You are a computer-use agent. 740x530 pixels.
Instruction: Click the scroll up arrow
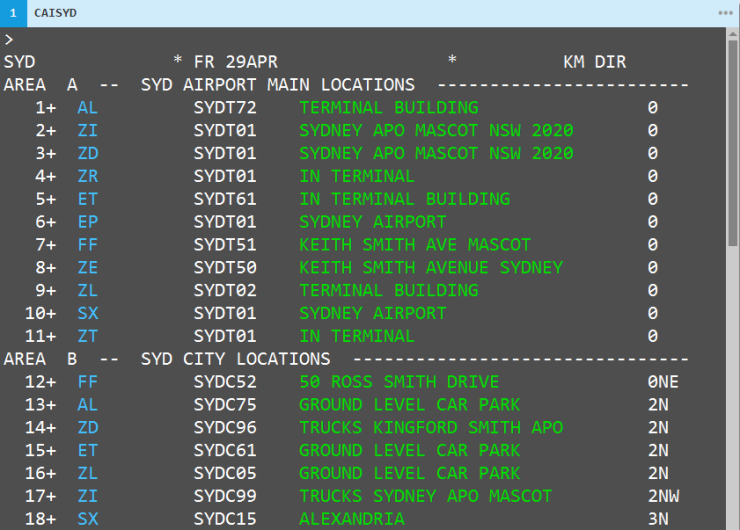click(732, 34)
